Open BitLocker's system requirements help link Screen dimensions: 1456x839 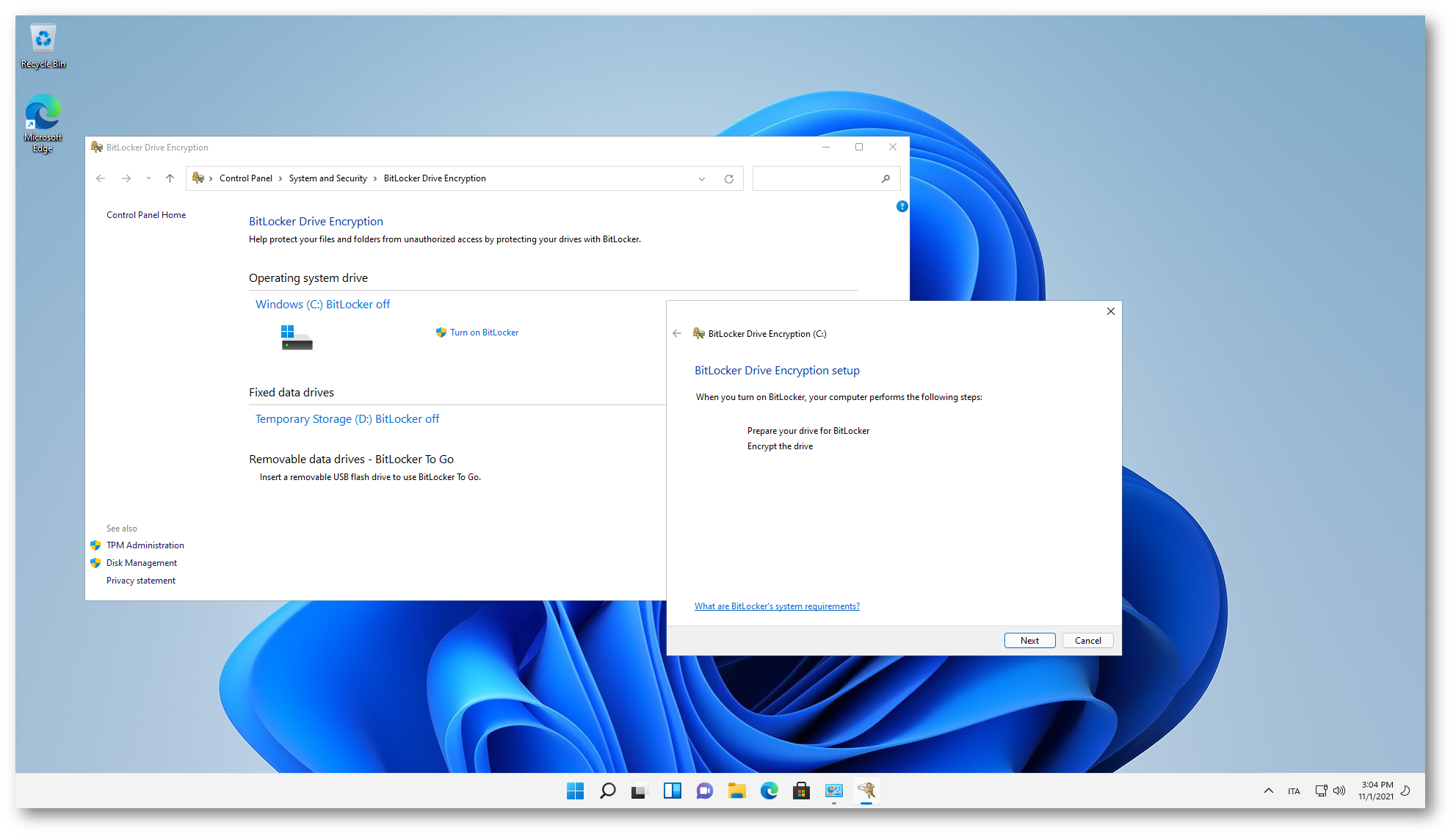tap(777, 606)
